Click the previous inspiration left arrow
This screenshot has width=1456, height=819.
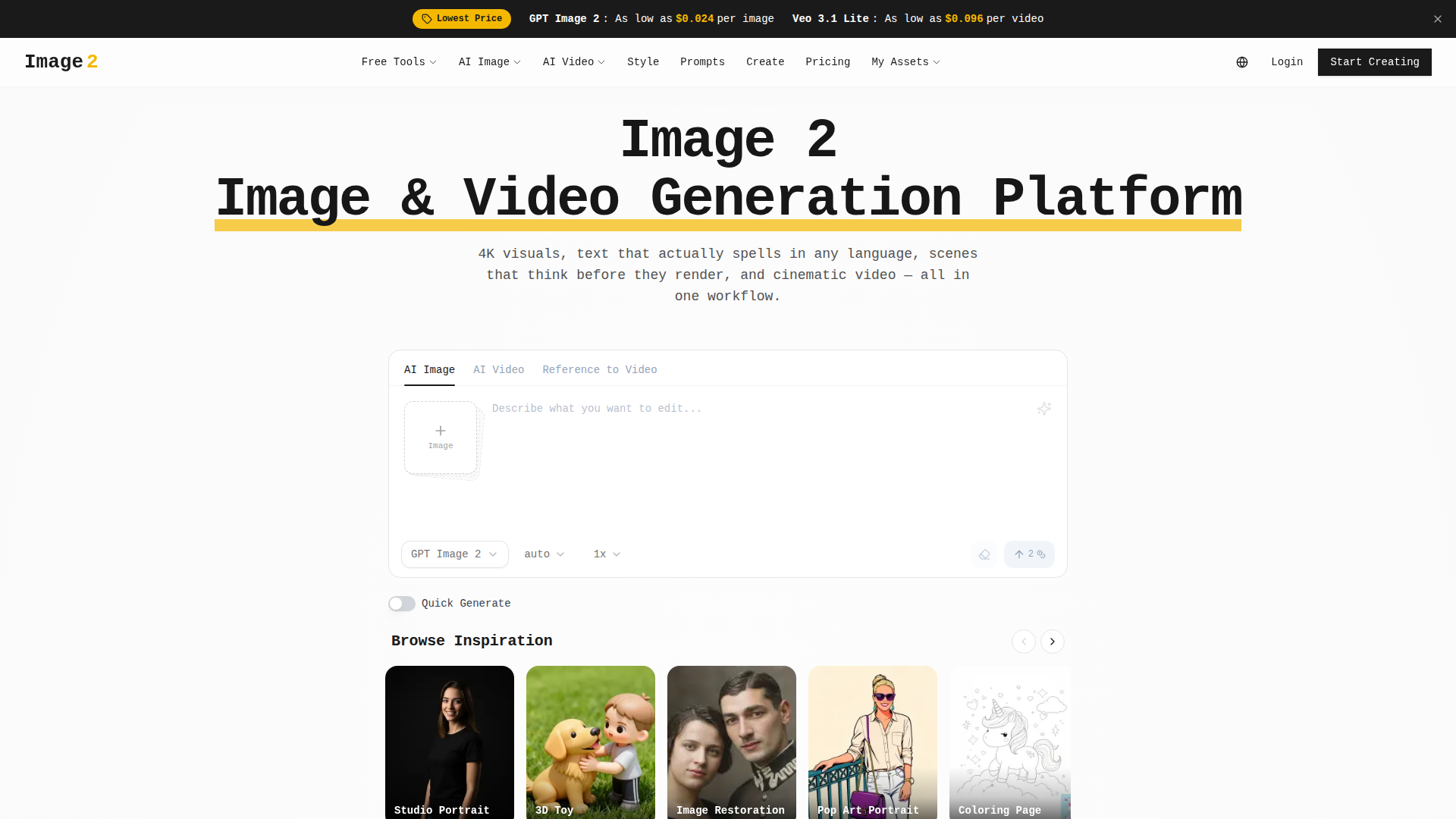[x=1023, y=642]
